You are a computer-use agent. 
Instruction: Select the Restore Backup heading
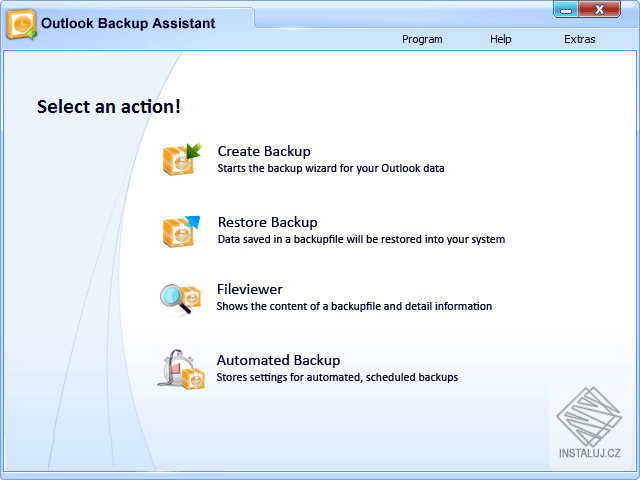(268, 222)
